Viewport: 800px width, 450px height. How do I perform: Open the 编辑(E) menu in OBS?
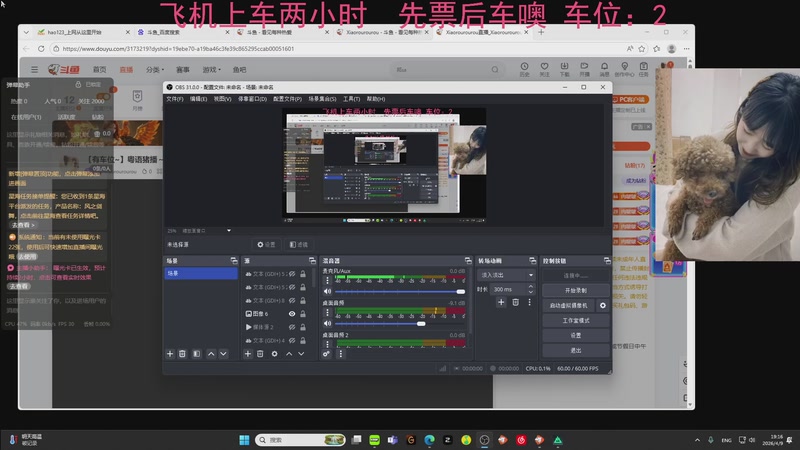(198, 99)
